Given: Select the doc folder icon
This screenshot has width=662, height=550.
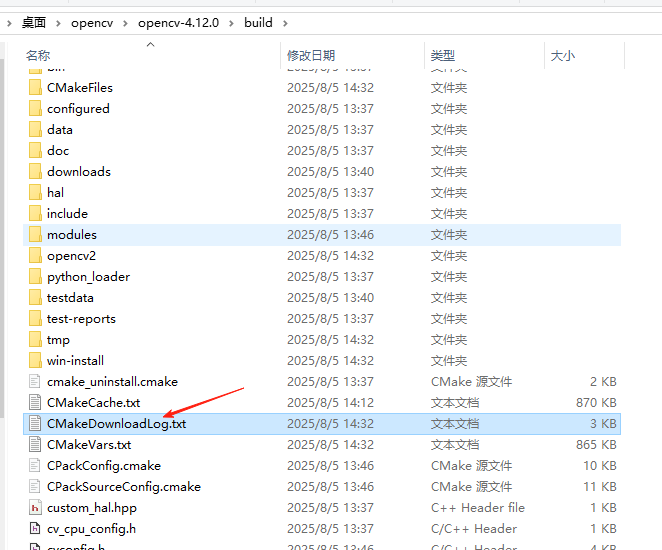Looking at the screenshot, I should pos(35,151).
